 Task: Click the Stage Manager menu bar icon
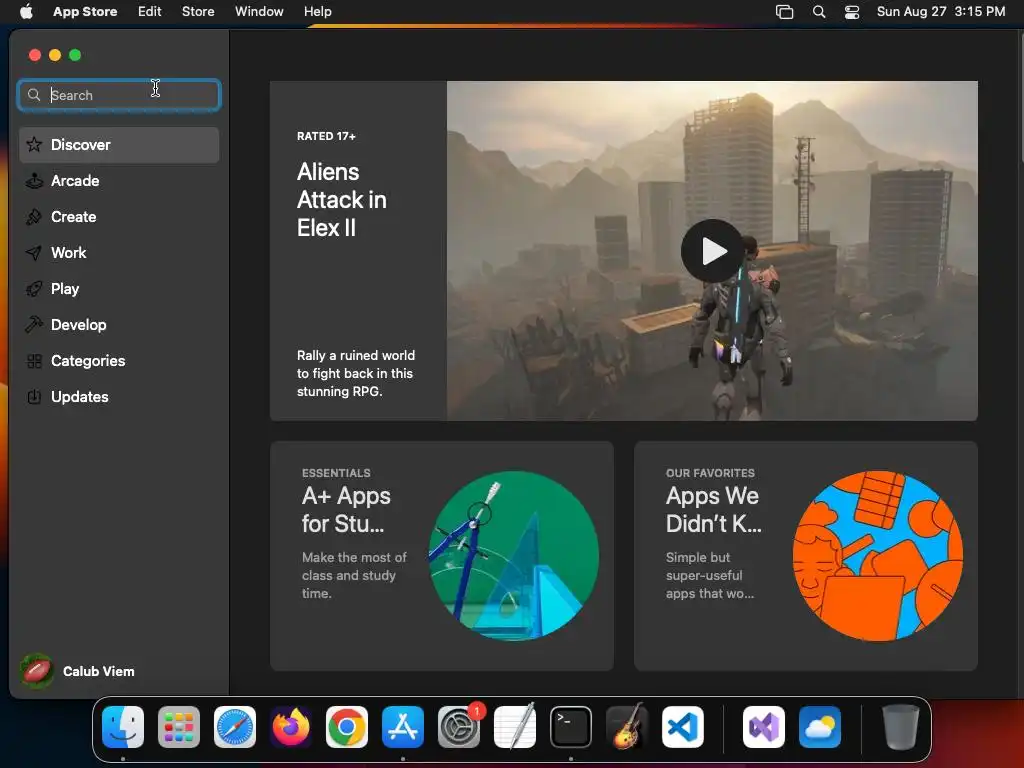point(784,12)
